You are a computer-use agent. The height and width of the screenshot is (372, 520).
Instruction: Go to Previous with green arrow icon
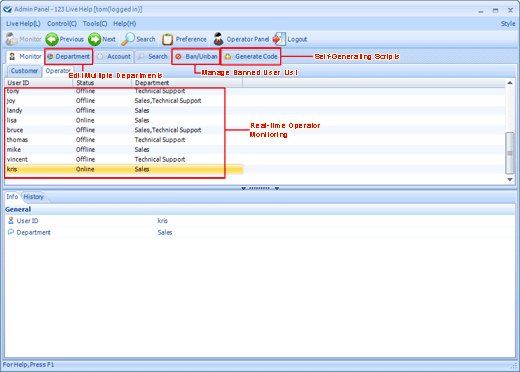tap(52, 39)
